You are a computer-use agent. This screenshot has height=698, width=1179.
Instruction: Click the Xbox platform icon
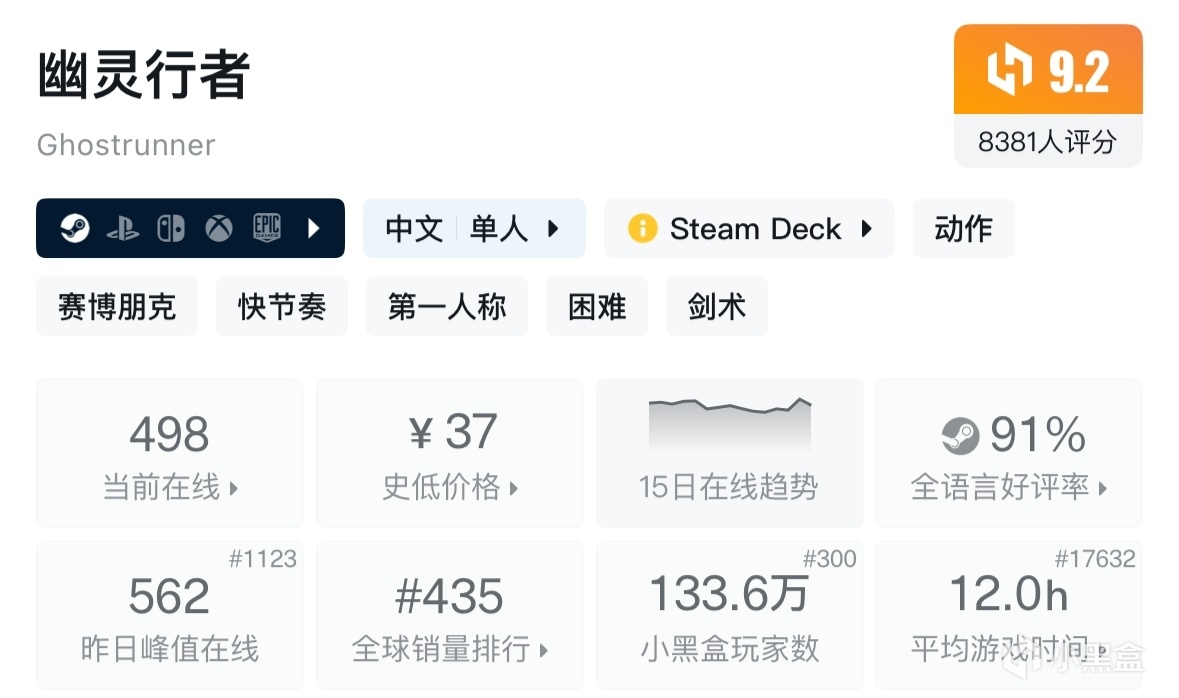219,229
